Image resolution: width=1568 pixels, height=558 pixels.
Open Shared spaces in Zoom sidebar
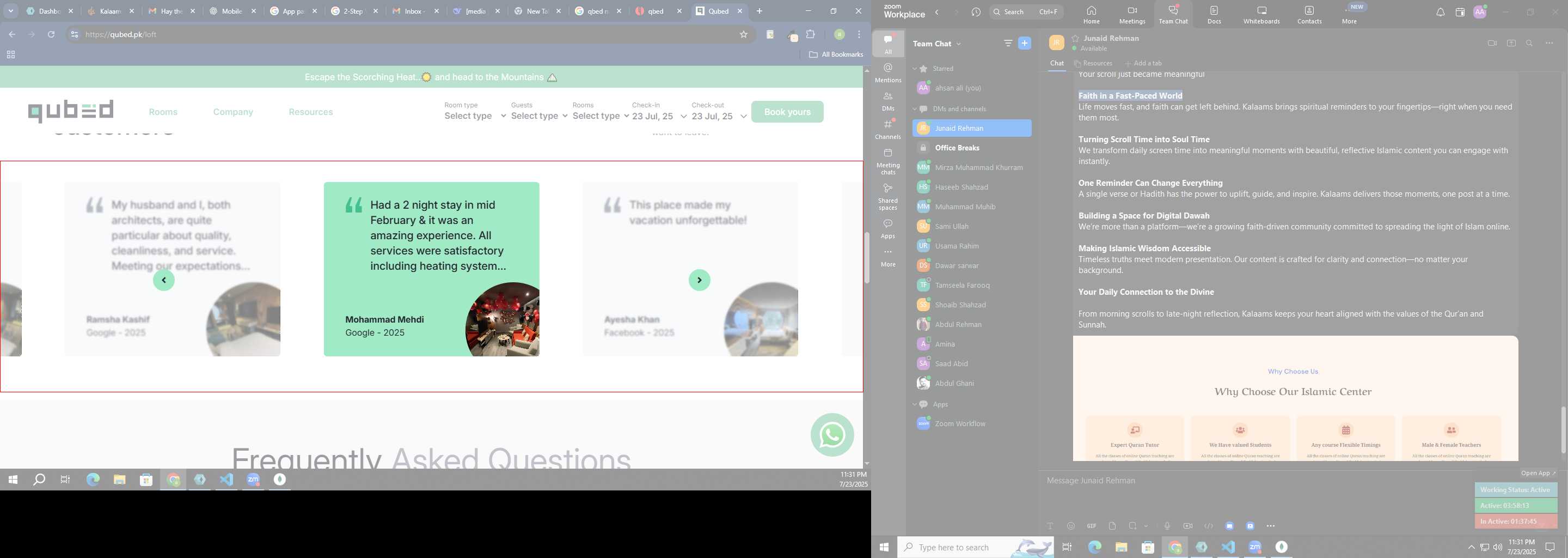[888, 196]
